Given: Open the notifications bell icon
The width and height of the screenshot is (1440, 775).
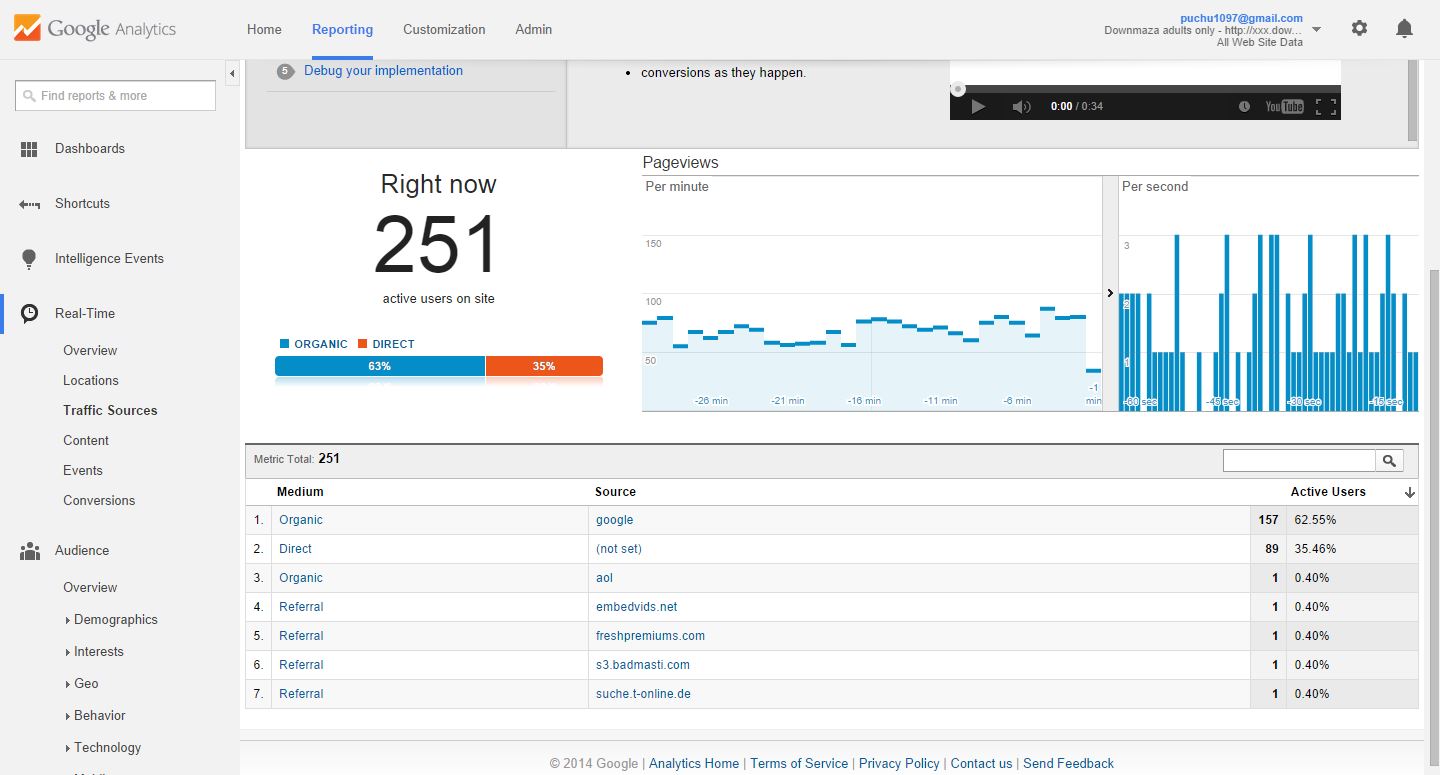Looking at the screenshot, I should (1404, 29).
